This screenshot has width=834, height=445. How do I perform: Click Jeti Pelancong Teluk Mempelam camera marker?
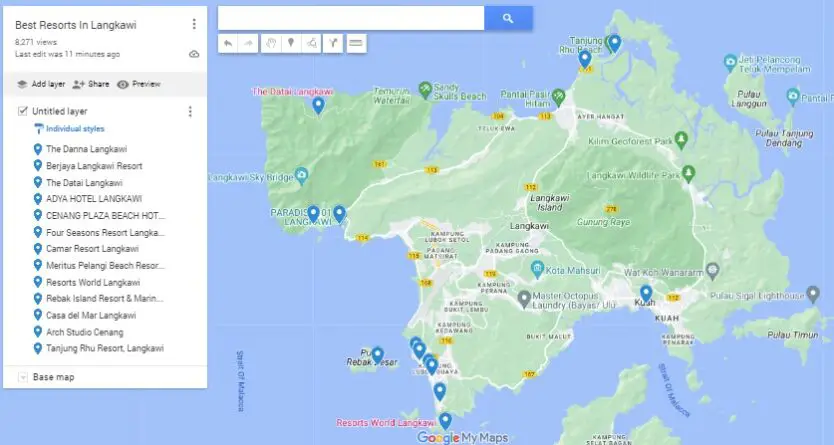point(731,62)
